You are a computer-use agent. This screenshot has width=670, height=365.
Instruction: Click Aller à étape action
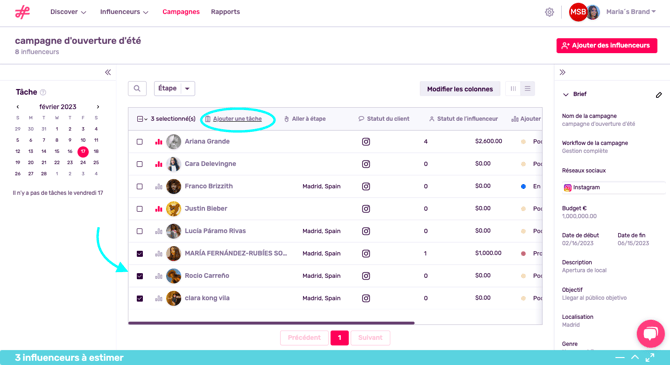coord(305,119)
